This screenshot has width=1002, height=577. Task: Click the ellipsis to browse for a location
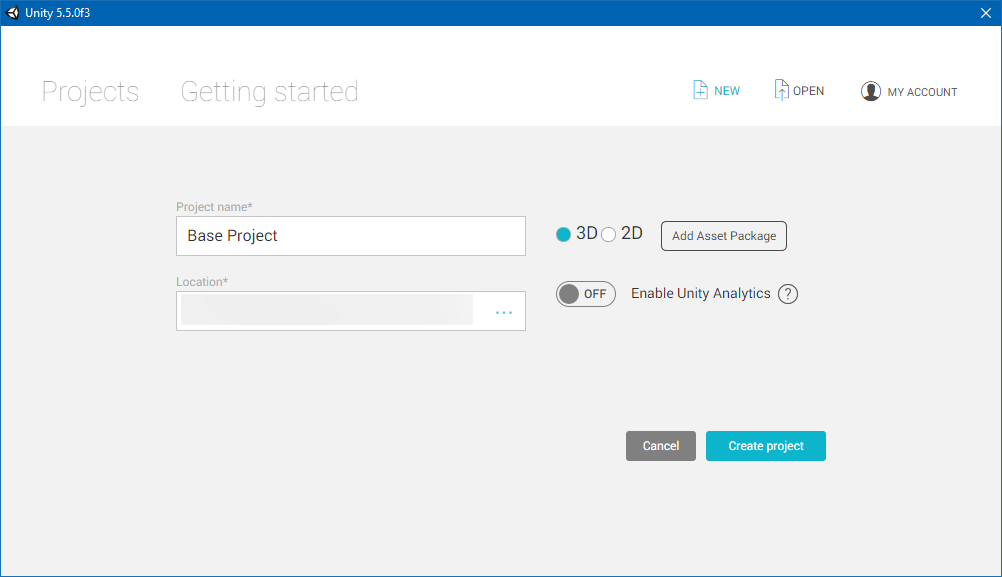pos(503,312)
